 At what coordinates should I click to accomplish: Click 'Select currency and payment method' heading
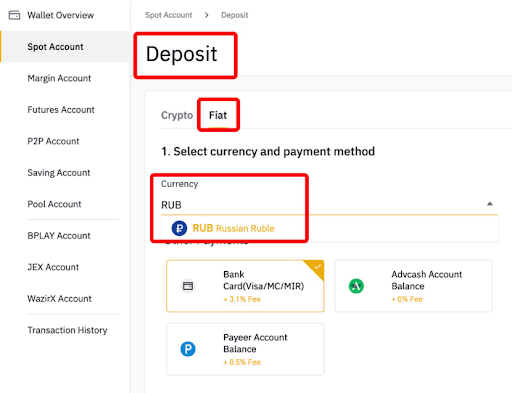pos(268,152)
